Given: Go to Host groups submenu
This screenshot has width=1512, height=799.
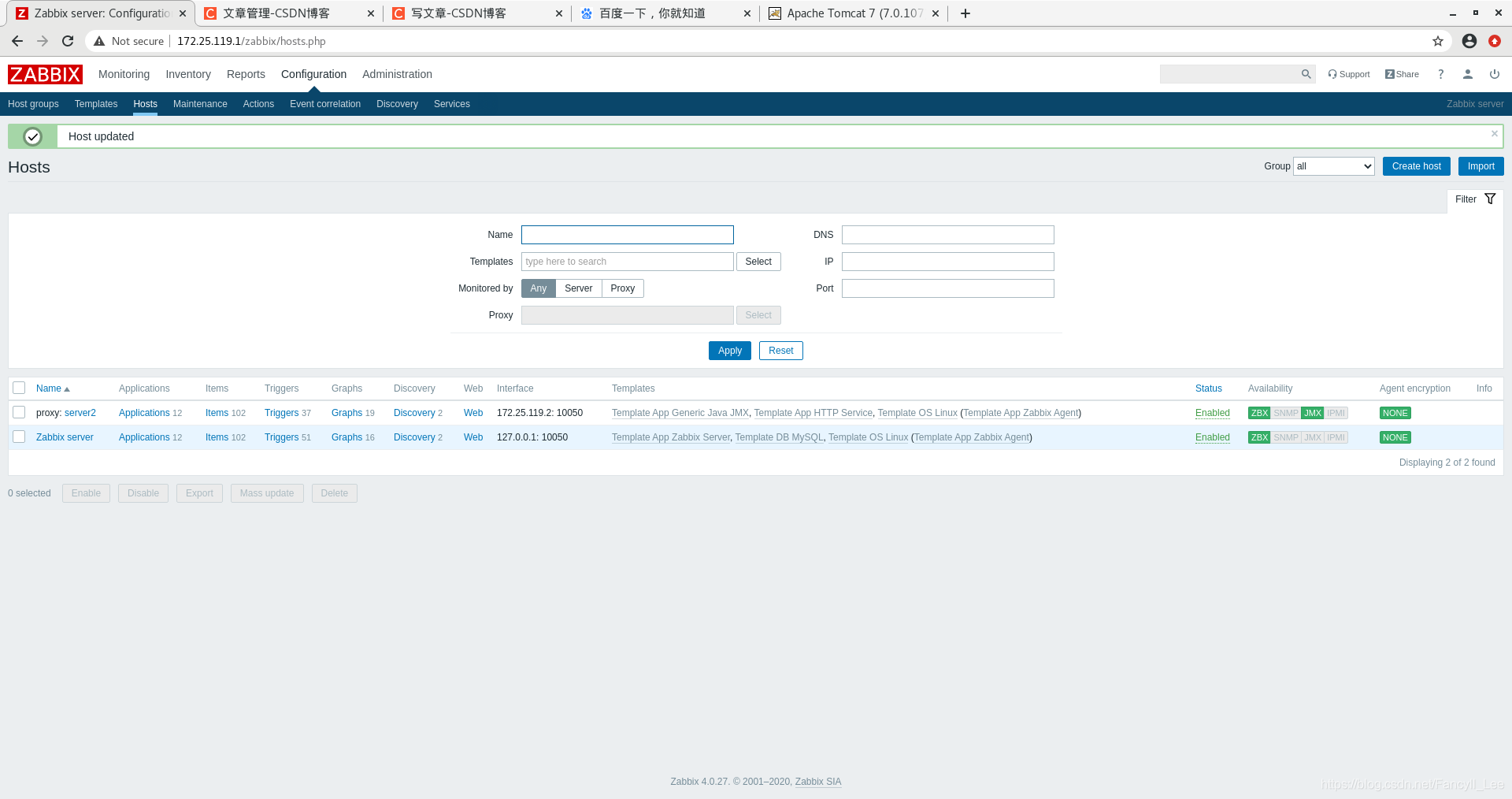Looking at the screenshot, I should pyautogui.click(x=33, y=104).
